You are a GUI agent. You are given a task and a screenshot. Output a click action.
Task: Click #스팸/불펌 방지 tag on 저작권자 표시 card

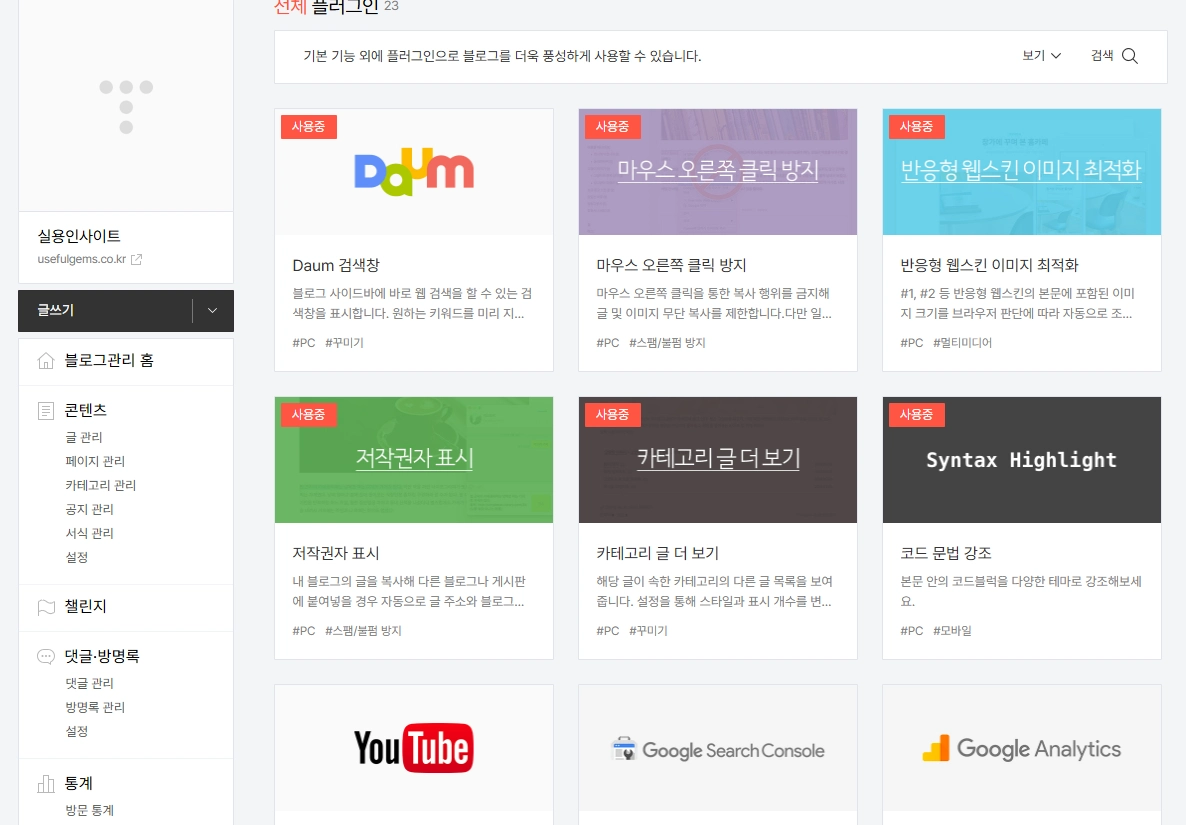pyautogui.click(x=363, y=631)
